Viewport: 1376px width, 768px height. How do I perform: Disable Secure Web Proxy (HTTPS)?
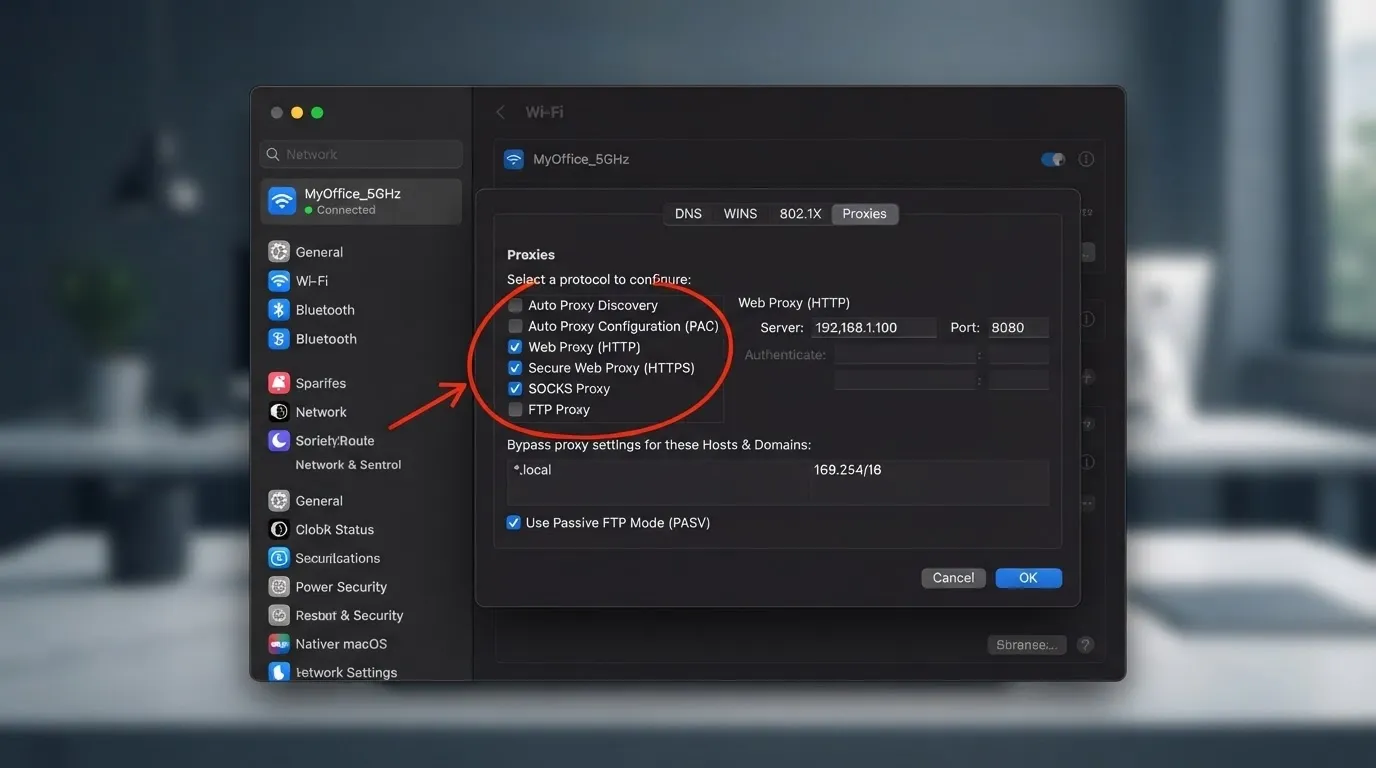[515, 368]
